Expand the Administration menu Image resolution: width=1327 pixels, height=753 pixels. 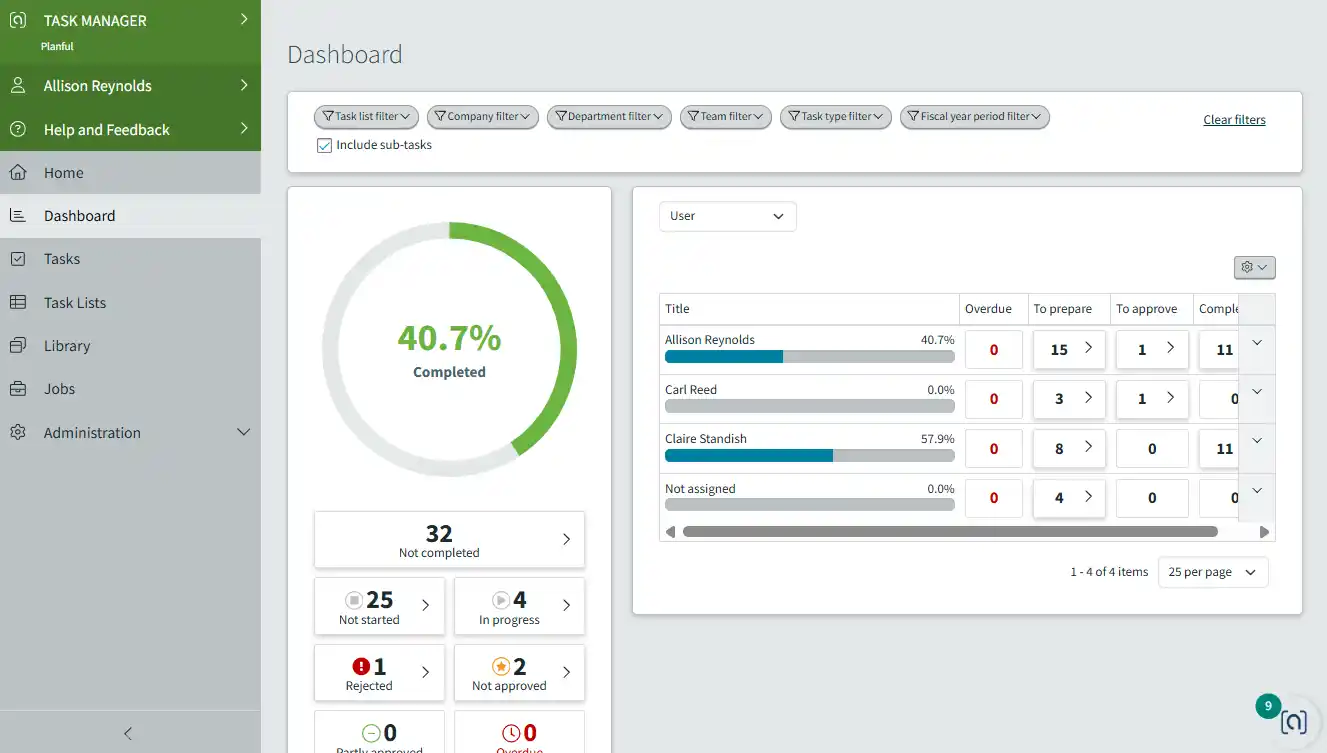point(91,432)
